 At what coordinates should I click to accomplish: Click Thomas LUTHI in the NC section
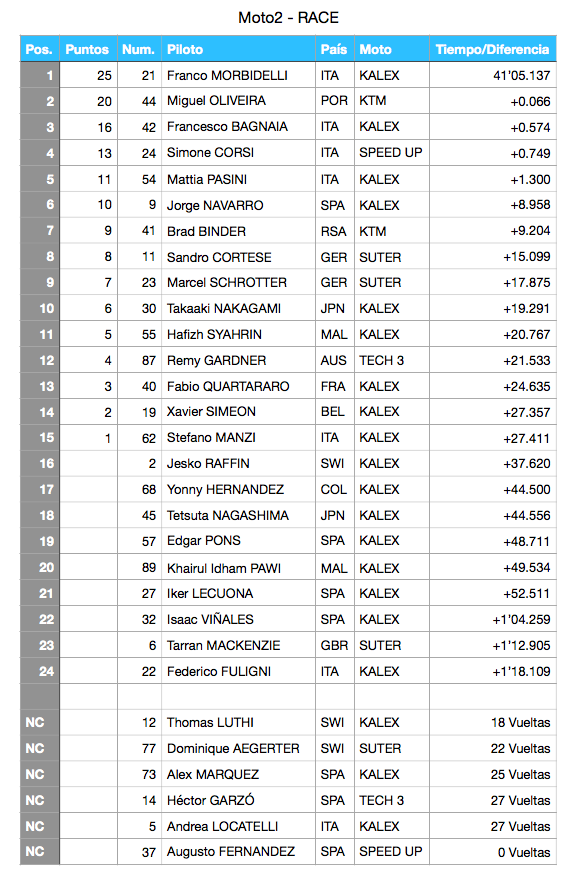pos(210,723)
